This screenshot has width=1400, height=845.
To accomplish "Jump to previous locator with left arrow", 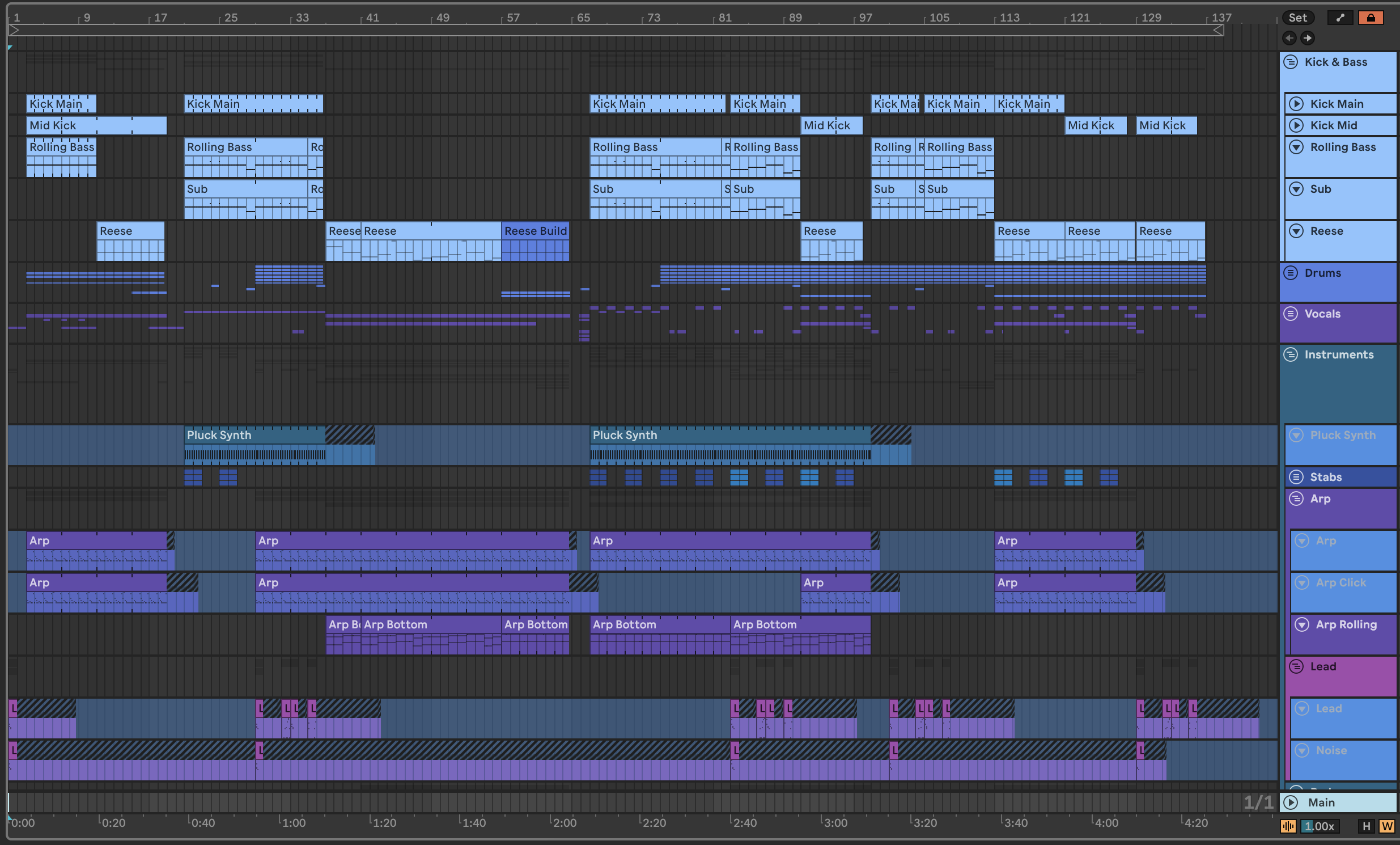I will pyautogui.click(x=1289, y=38).
